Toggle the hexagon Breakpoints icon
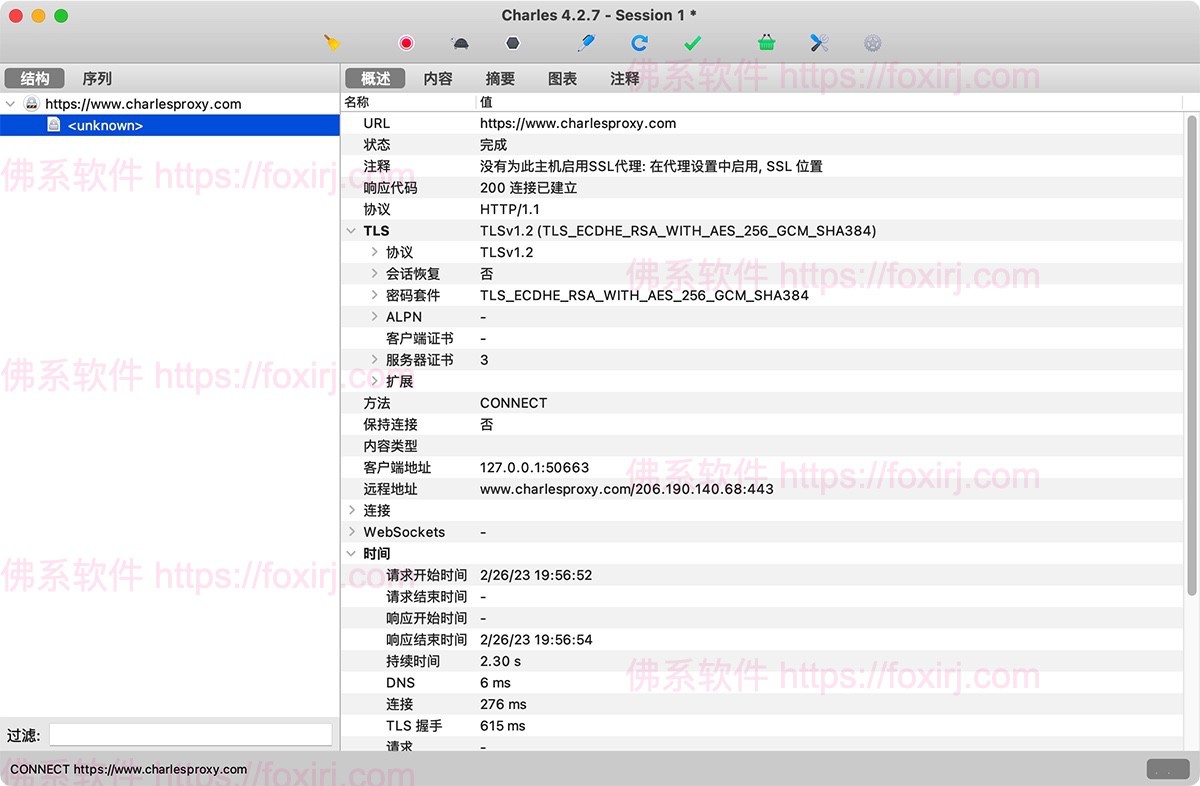 pos(513,43)
